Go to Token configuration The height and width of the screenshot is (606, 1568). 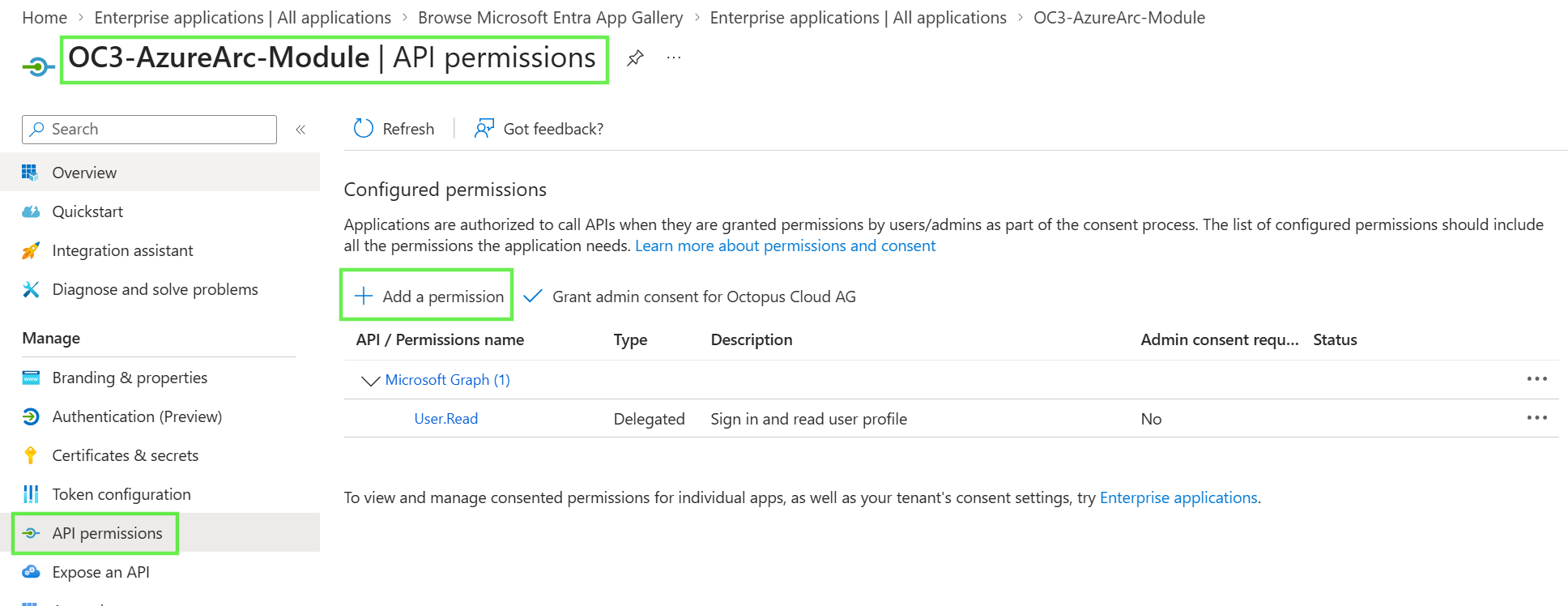(160, 494)
